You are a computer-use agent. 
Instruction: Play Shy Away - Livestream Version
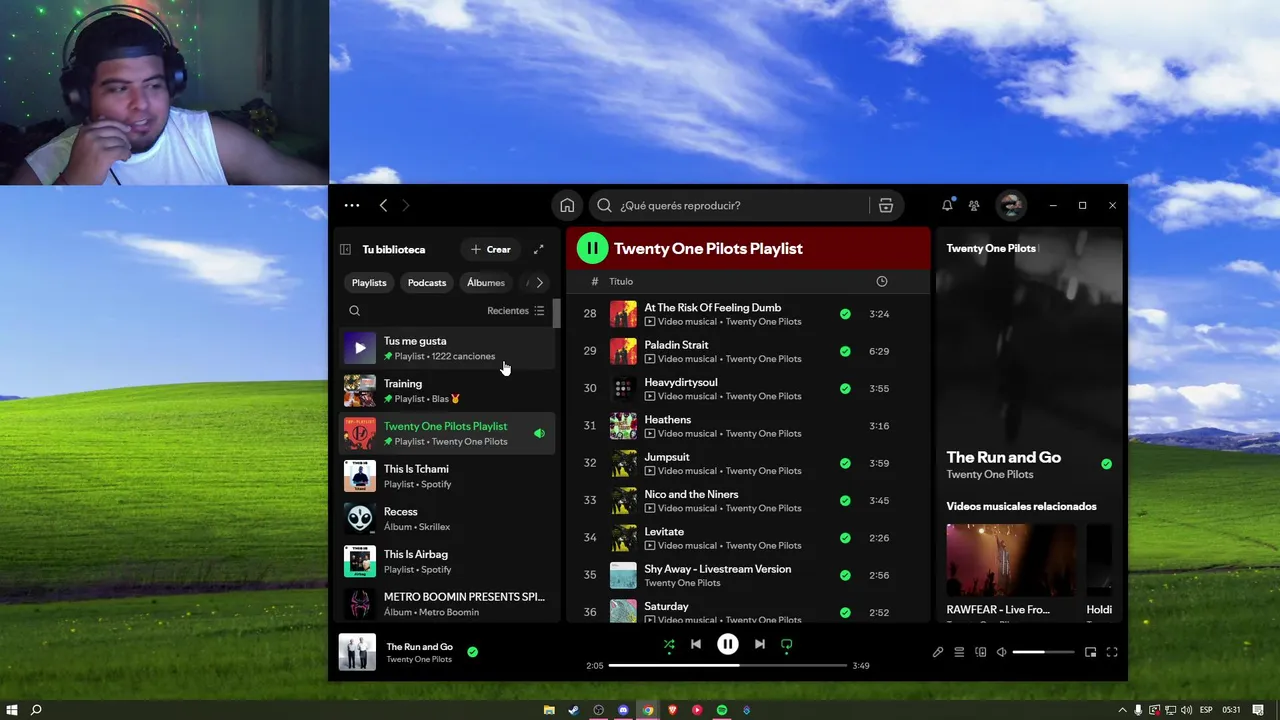pyautogui.click(x=748, y=575)
